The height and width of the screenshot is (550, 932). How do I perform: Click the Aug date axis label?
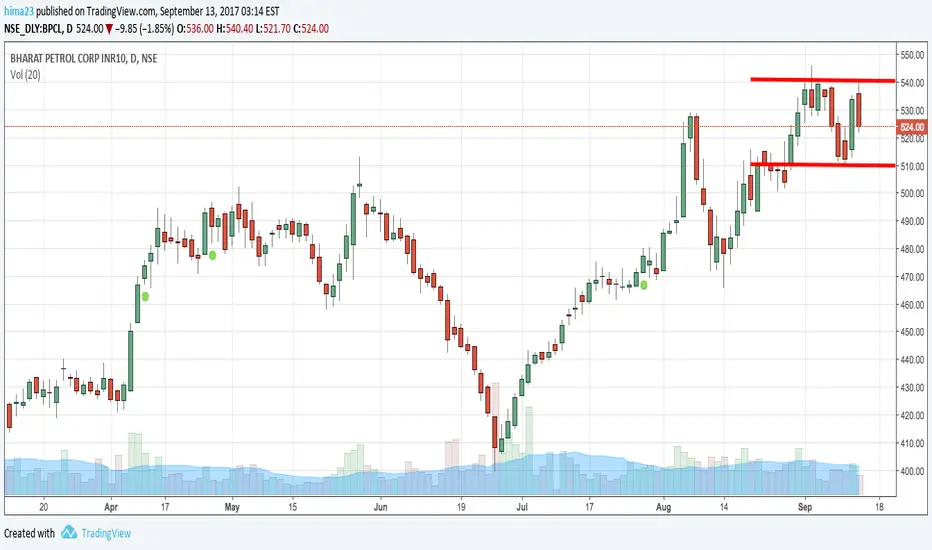pos(663,507)
